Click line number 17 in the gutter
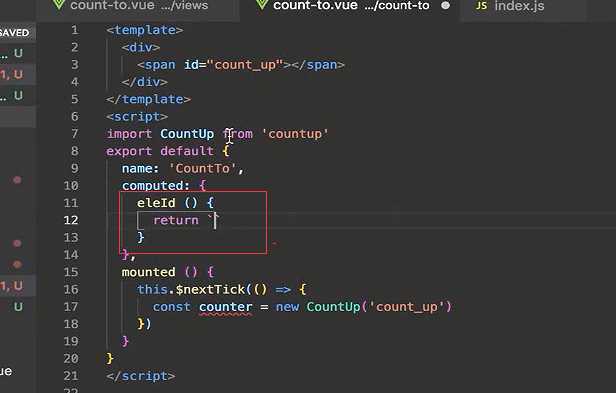The width and height of the screenshot is (616, 393). 71,307
